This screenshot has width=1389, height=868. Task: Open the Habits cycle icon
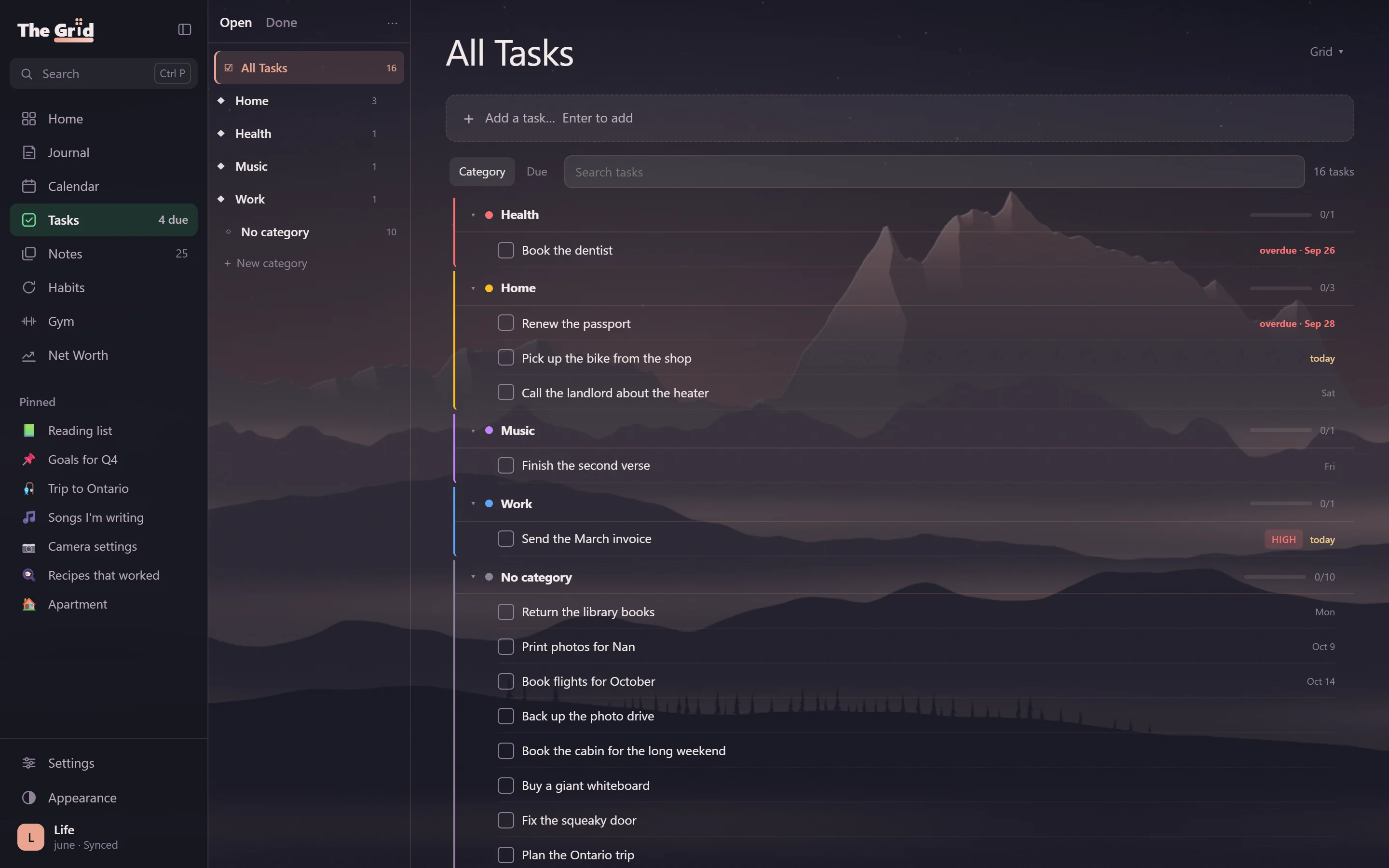(x=29, y=287)
